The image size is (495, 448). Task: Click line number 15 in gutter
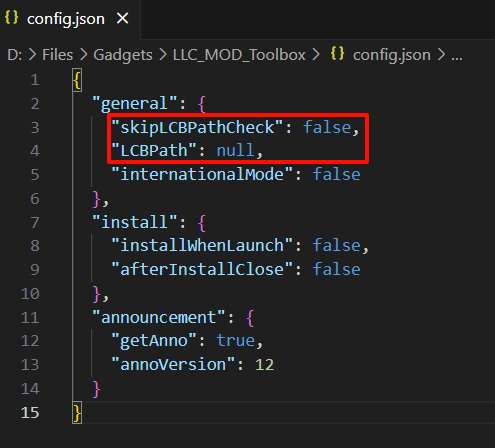click(30, 413)
